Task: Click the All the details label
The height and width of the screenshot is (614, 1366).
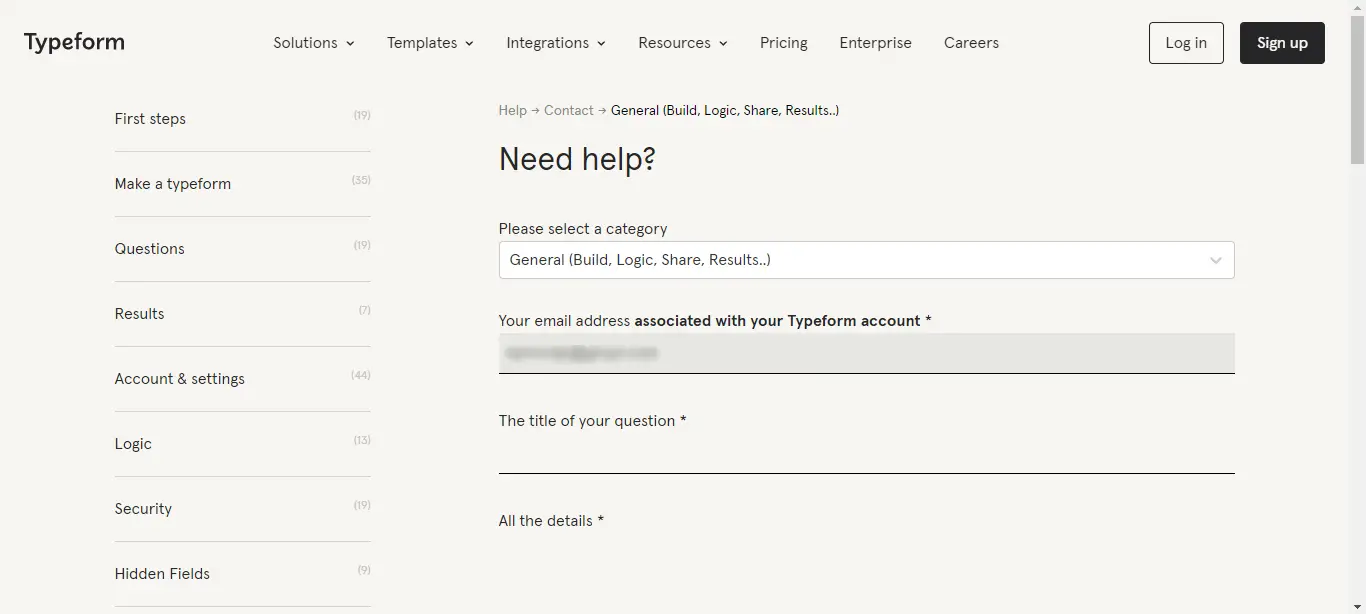Action: pos(551,521)
